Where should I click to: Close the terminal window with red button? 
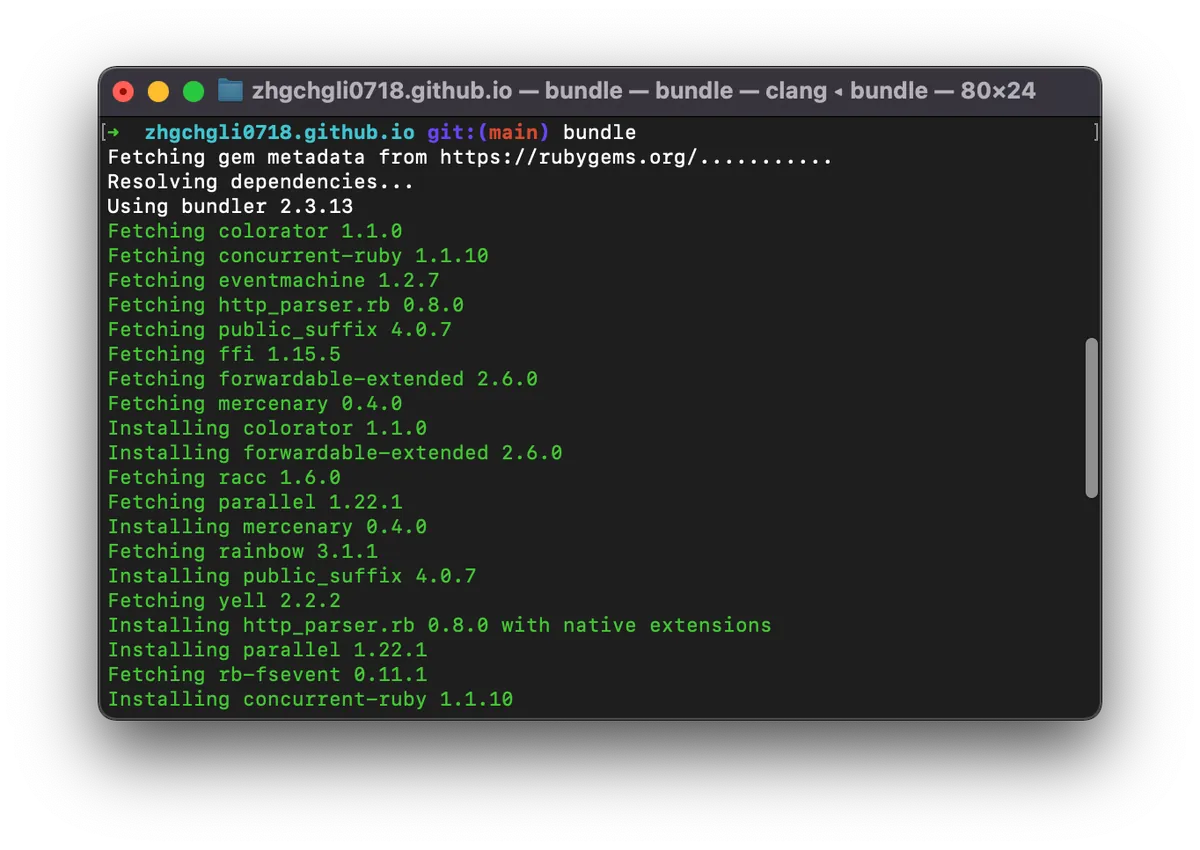(123, 92)
